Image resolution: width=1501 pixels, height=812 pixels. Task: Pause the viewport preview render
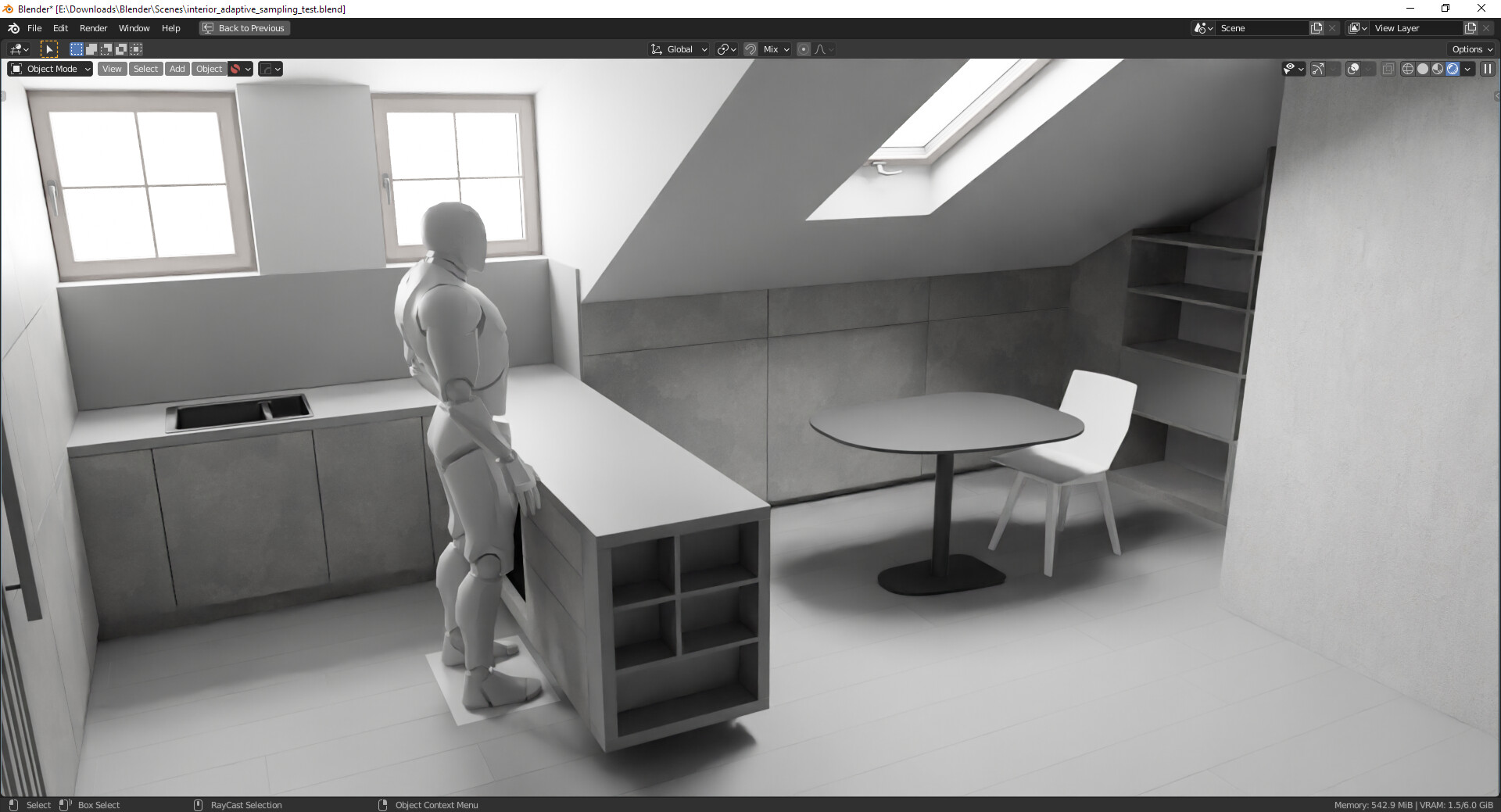[1488, 69]
